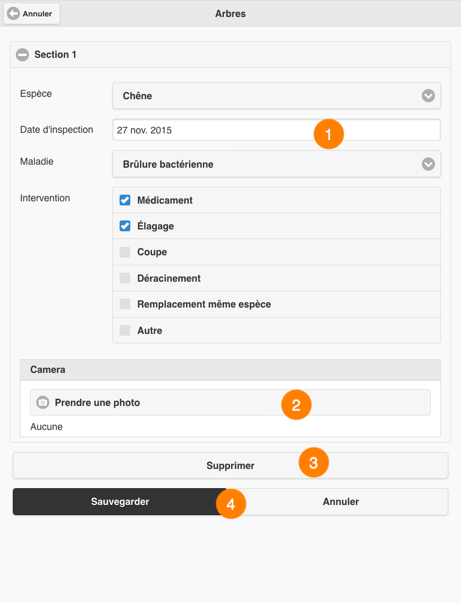Click the Date d'inspection input field
461x603 pixels.
pyautogui.click(x=276, y=130)
